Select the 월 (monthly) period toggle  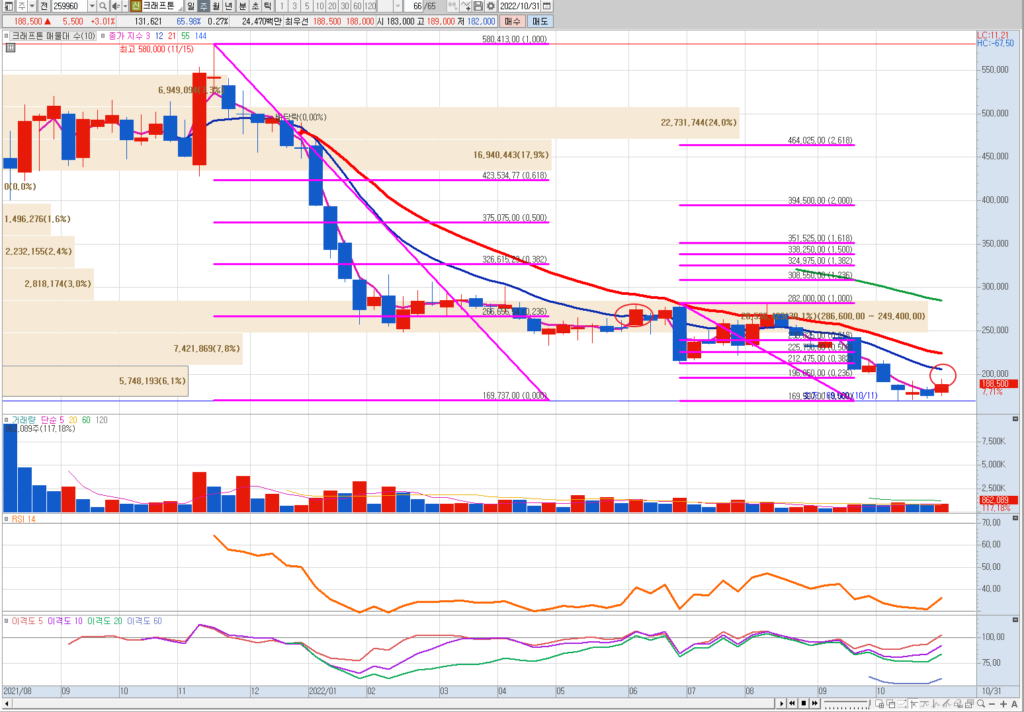[x=215, y=6]
